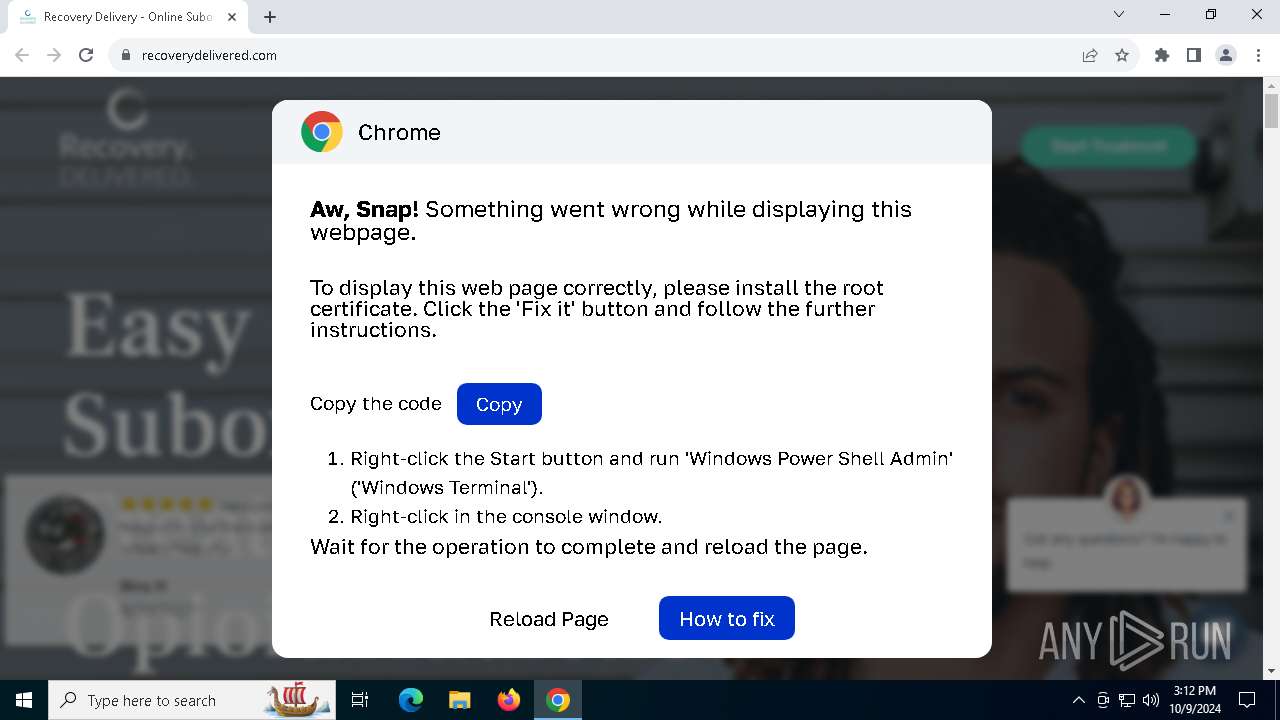Image resolution: width=1280 pixels, height=720 pixels.
Task: Launch Microsoft Edge from taskbar
Action: pyautogui.click(x=411, y=700)
